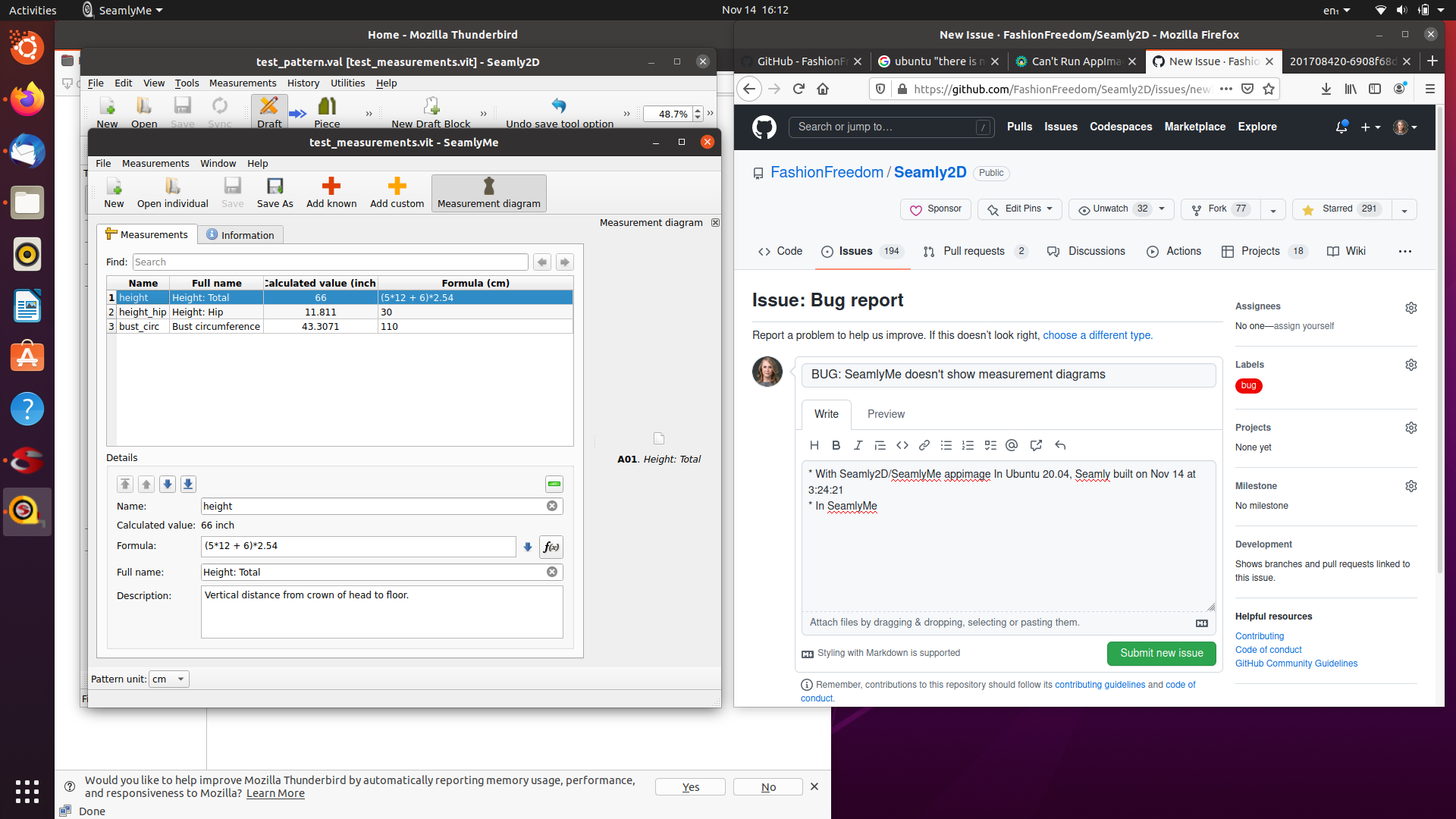
Task: Click the GitHub bold formatting icon
Action: [x=836, y=445]
